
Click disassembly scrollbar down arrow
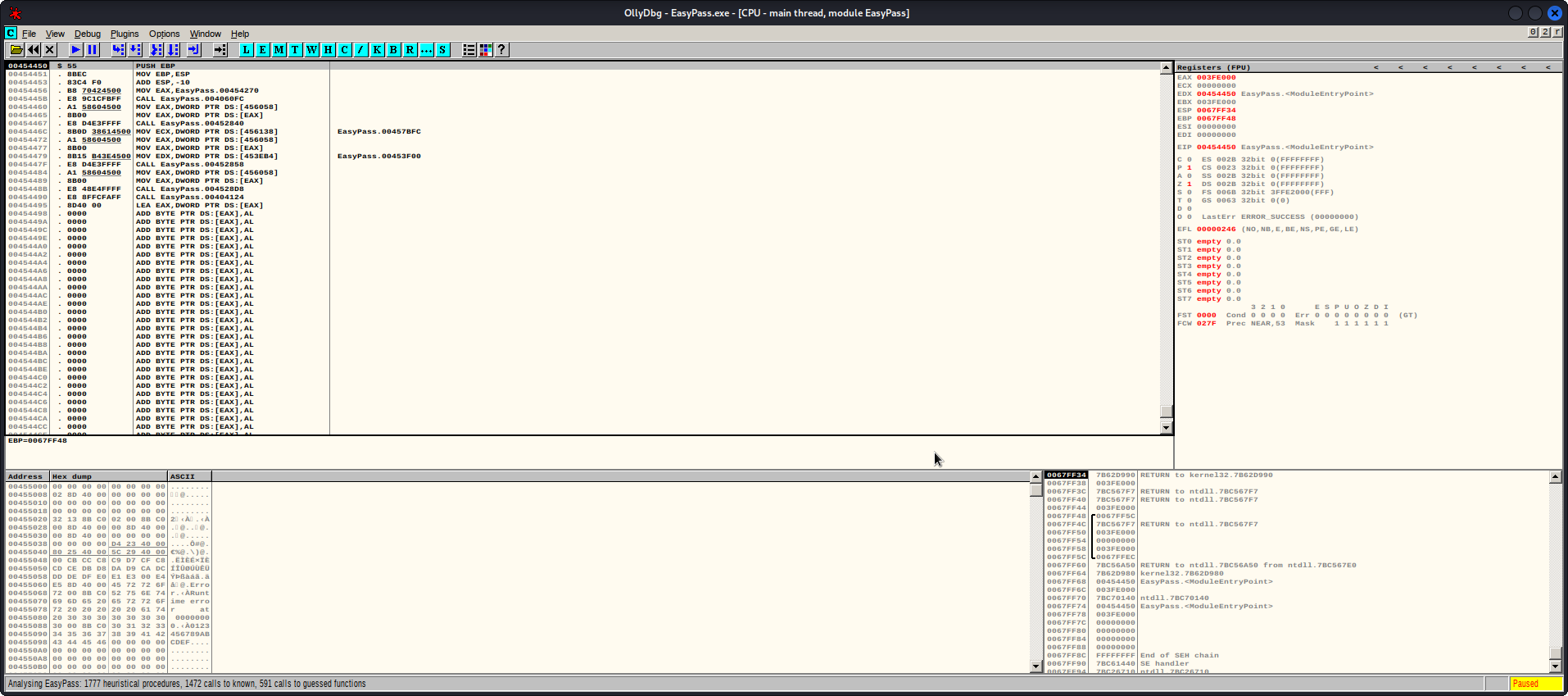(1167, 427)
